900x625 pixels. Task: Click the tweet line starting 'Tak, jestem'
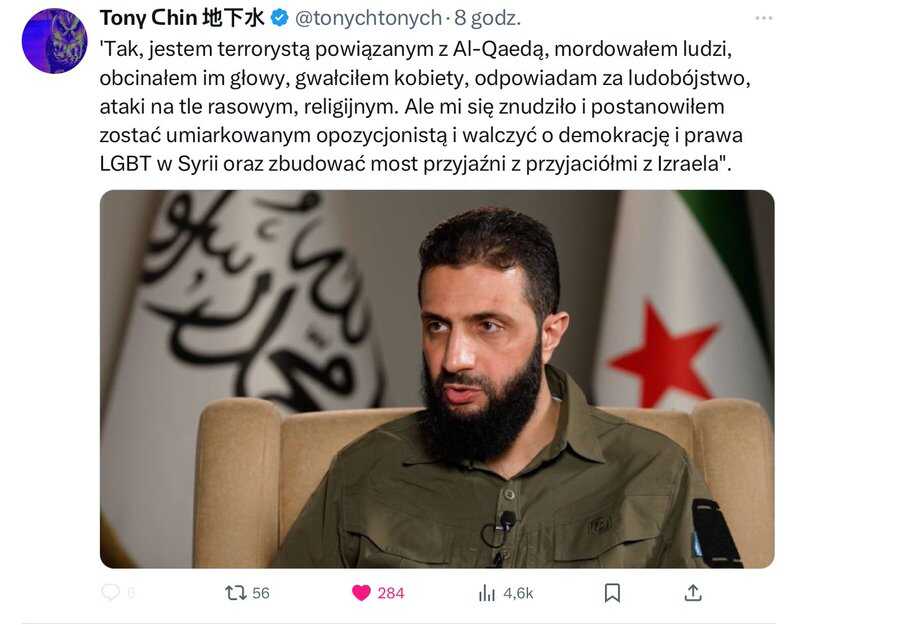coord(416,49)
